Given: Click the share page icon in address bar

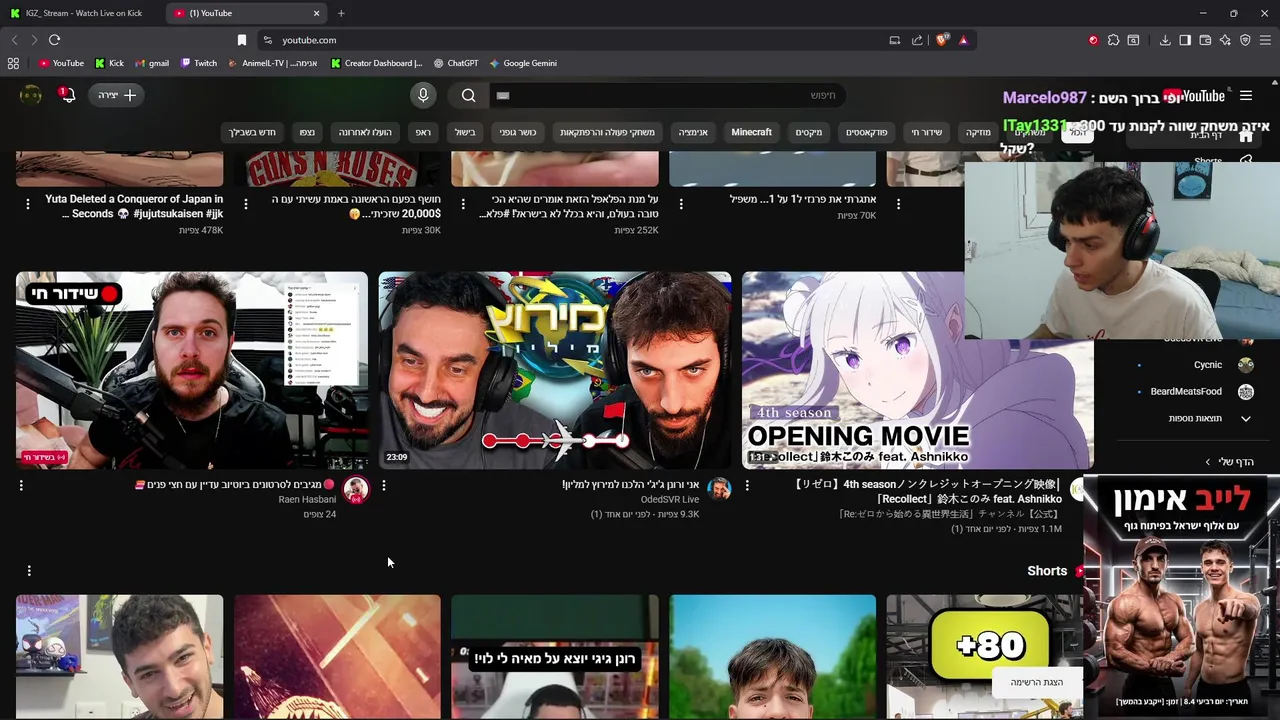Looking at the screenshot, I should click(x=917, y=40).
